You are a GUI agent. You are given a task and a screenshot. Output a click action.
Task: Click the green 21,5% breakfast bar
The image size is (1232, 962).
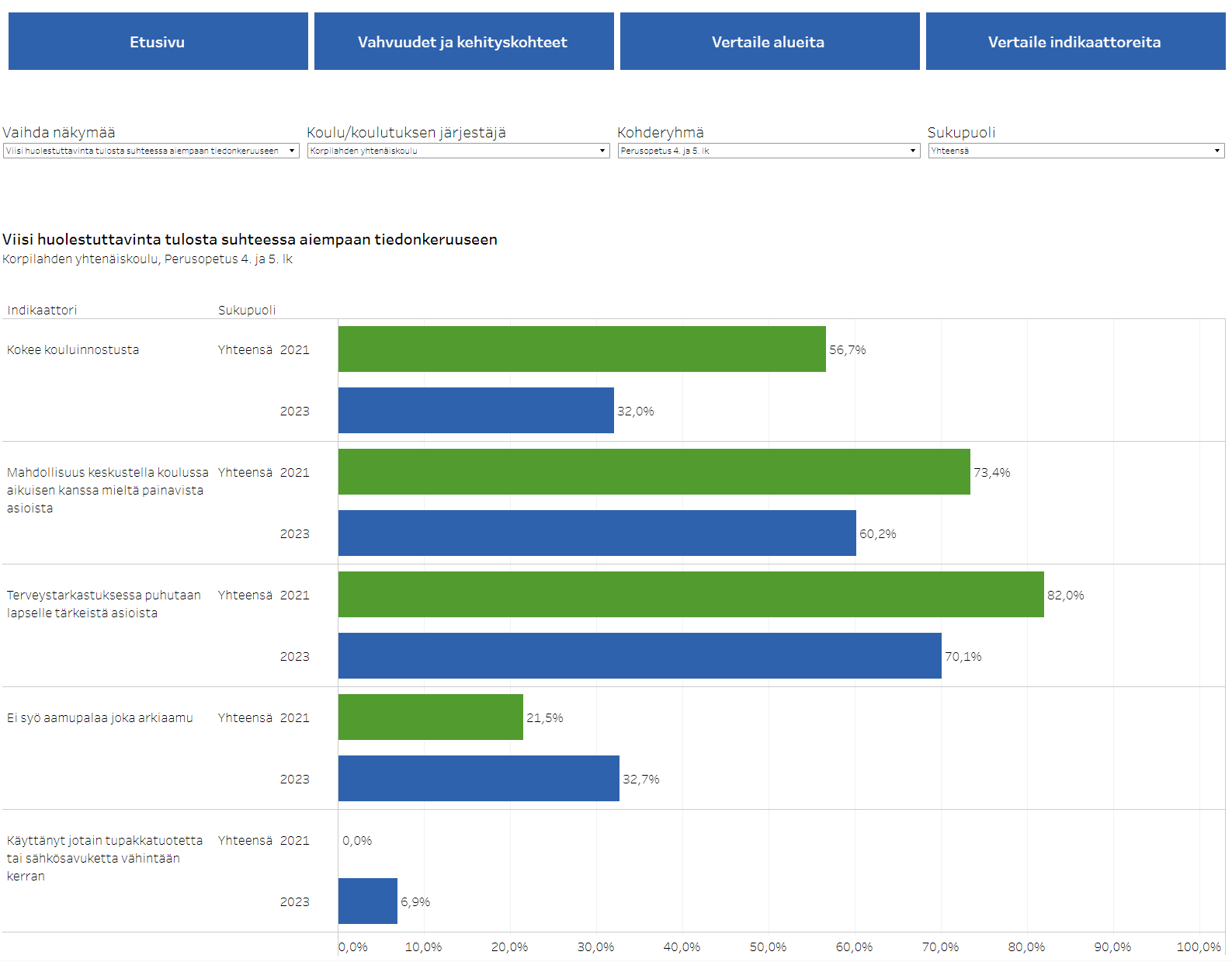coord(431,717)
